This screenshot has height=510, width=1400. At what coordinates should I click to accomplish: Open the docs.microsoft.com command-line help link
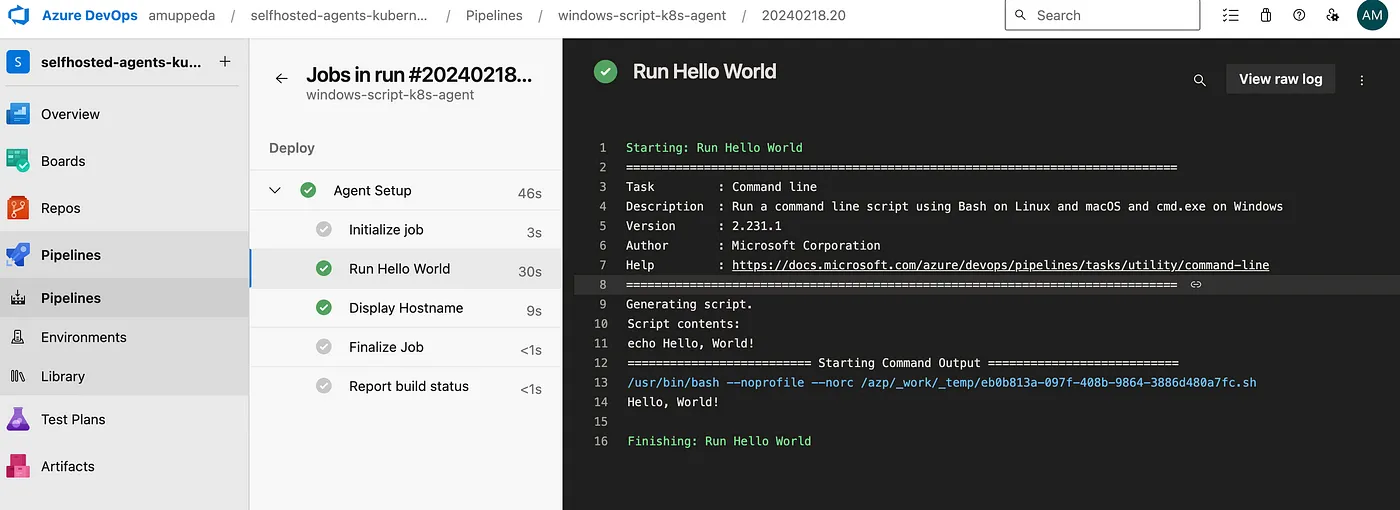(1000, 265)
